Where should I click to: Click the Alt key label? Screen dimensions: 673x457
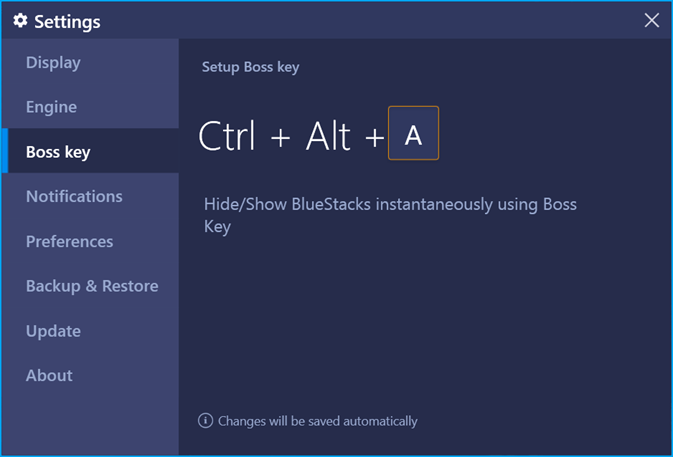pos(328,136)
